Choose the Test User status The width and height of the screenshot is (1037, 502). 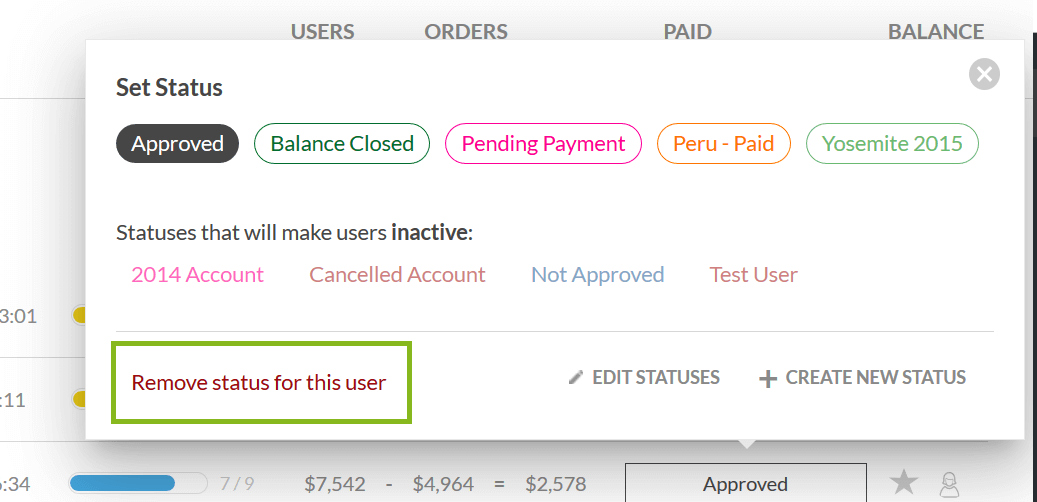pos(753,275)
